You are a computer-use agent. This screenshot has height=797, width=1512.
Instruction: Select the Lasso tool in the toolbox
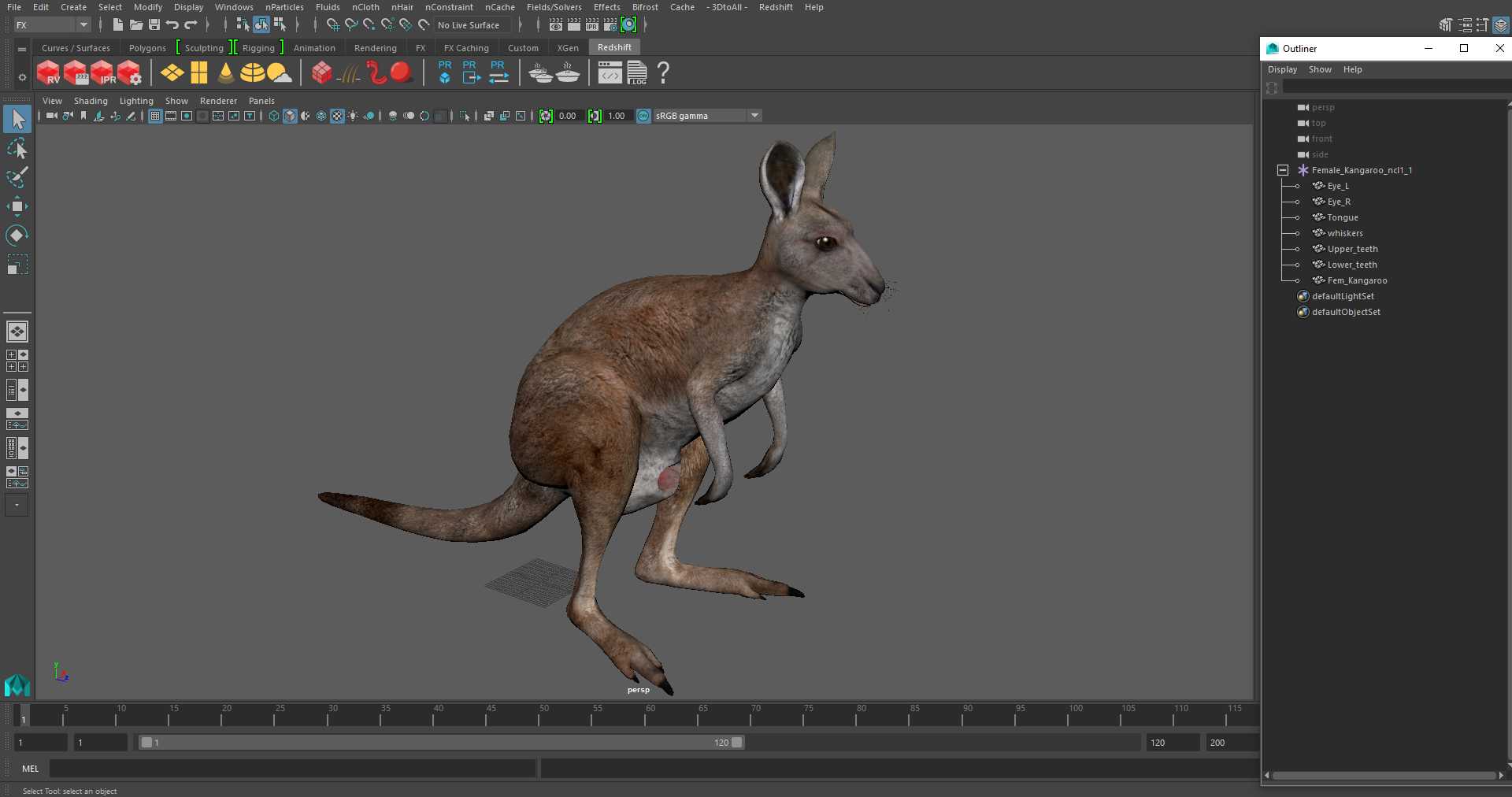coord(17,149)
